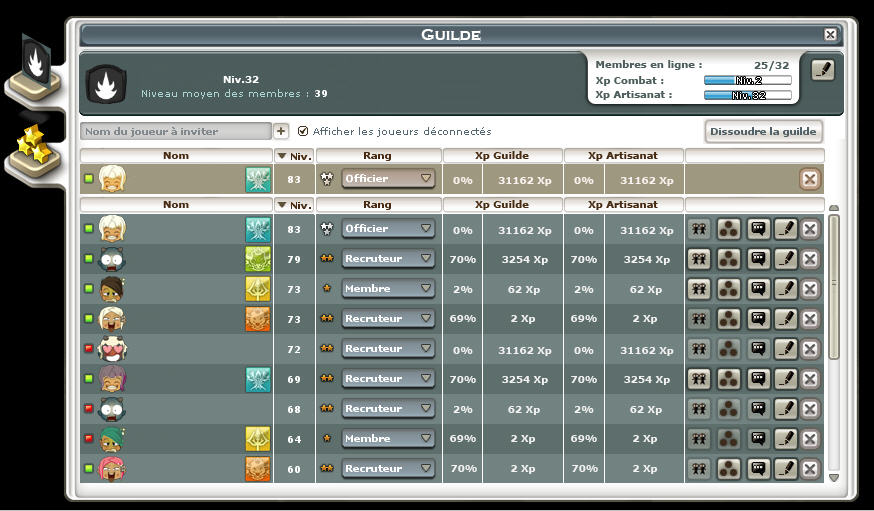This screenshot has height=511, width=874.
Task: Click the X button in the highlighted top row
Action: coord(810,179)
